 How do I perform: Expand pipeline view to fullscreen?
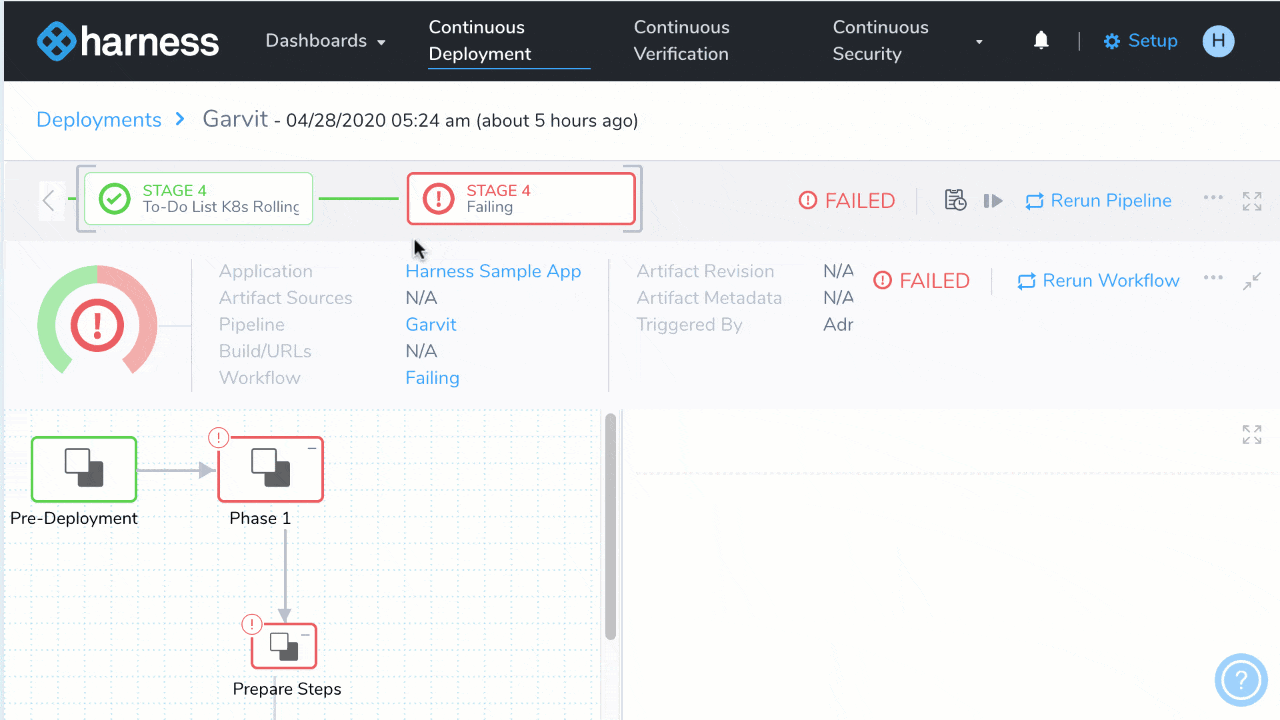click(1252, 201)
